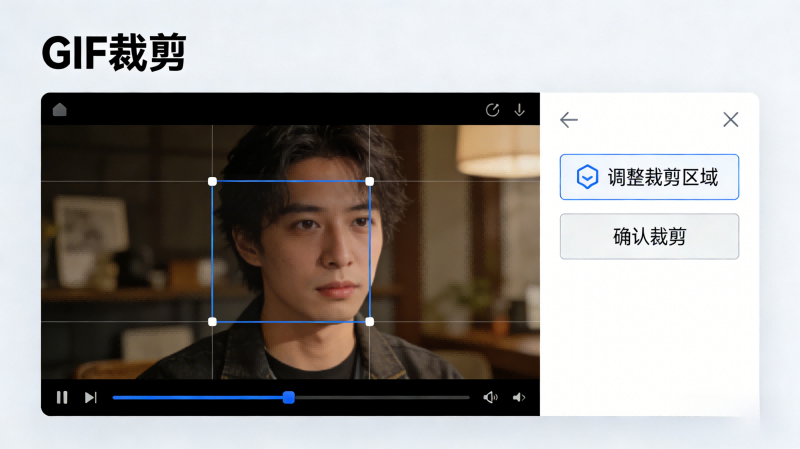The height and width of the screenshot is (449, 800).
Task: Click inside the blue crop selection box
Action: [x=291, y=251]
